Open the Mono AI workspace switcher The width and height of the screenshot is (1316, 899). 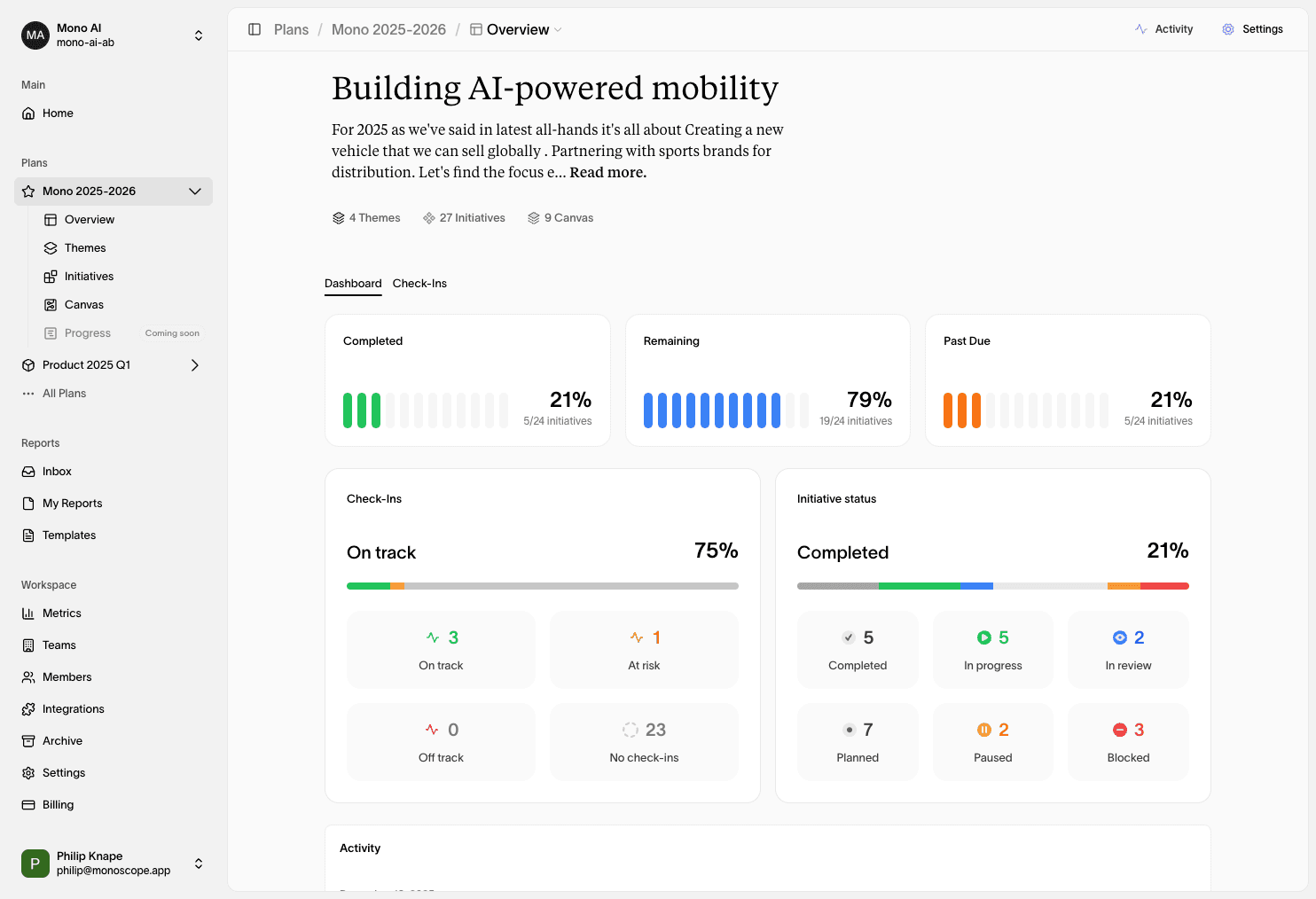tap(199, 35)
